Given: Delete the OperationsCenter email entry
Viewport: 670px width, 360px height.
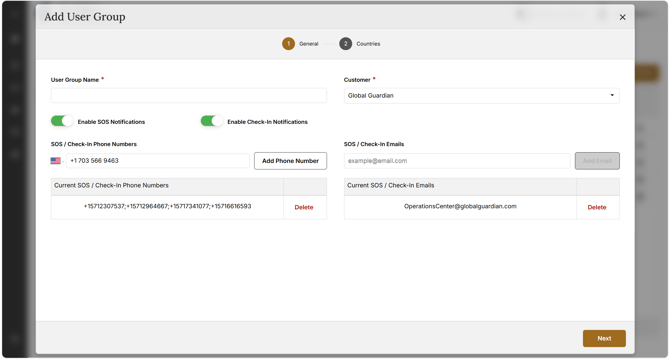Looking at the screenshot, I should [597, 208].
